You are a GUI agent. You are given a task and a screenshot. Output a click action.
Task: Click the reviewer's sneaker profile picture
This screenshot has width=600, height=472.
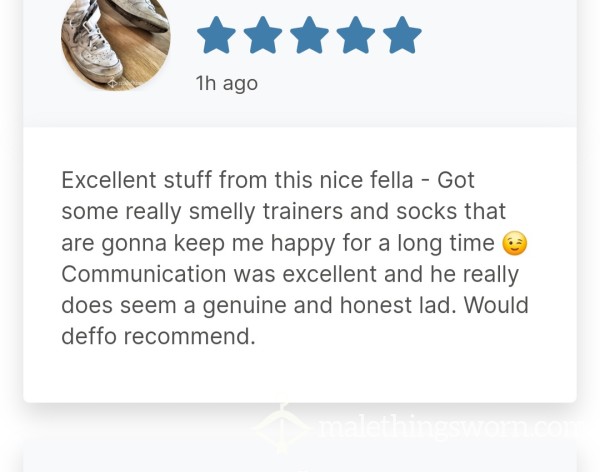116,44
